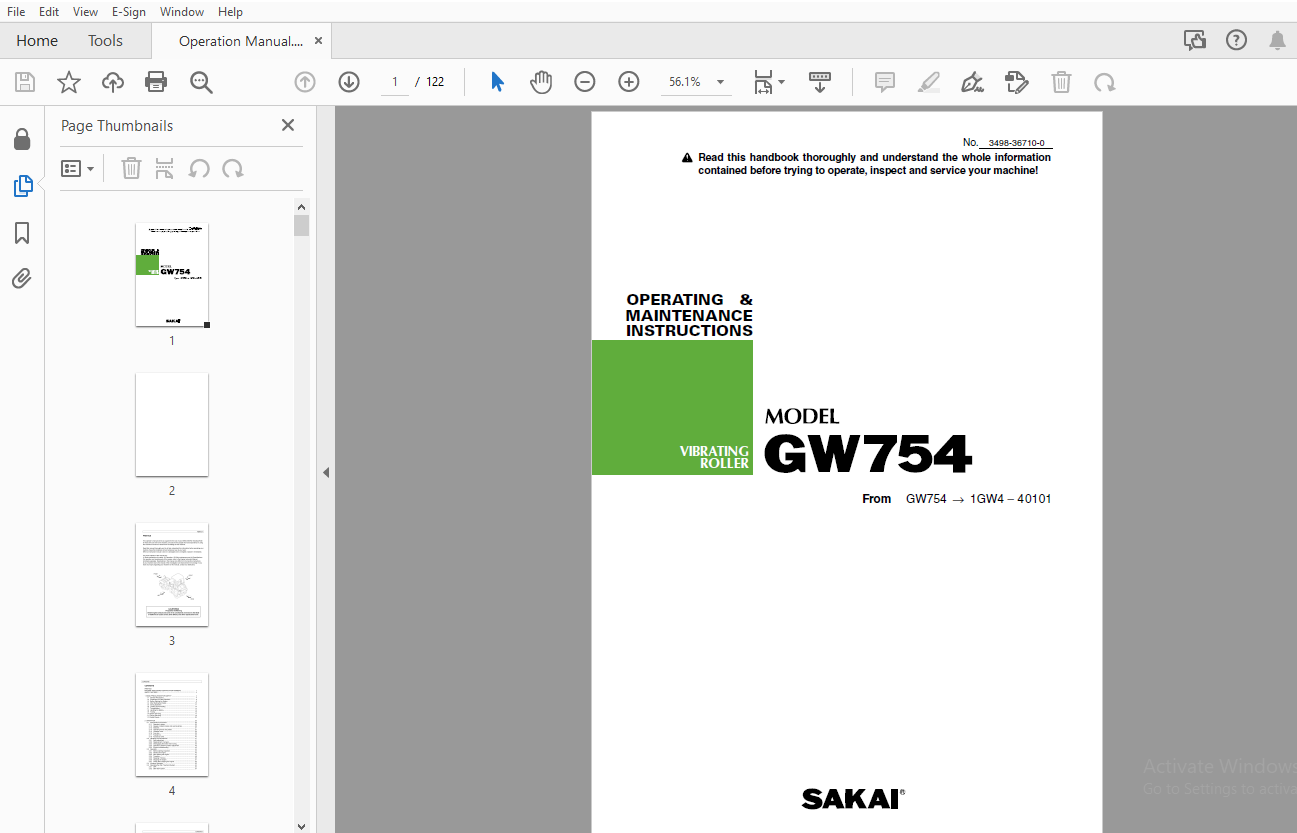Image resolution: width=1297 pixels, height=833 pixels.
Task: Zoom in with the plus icon
Action: pos(629,82)
